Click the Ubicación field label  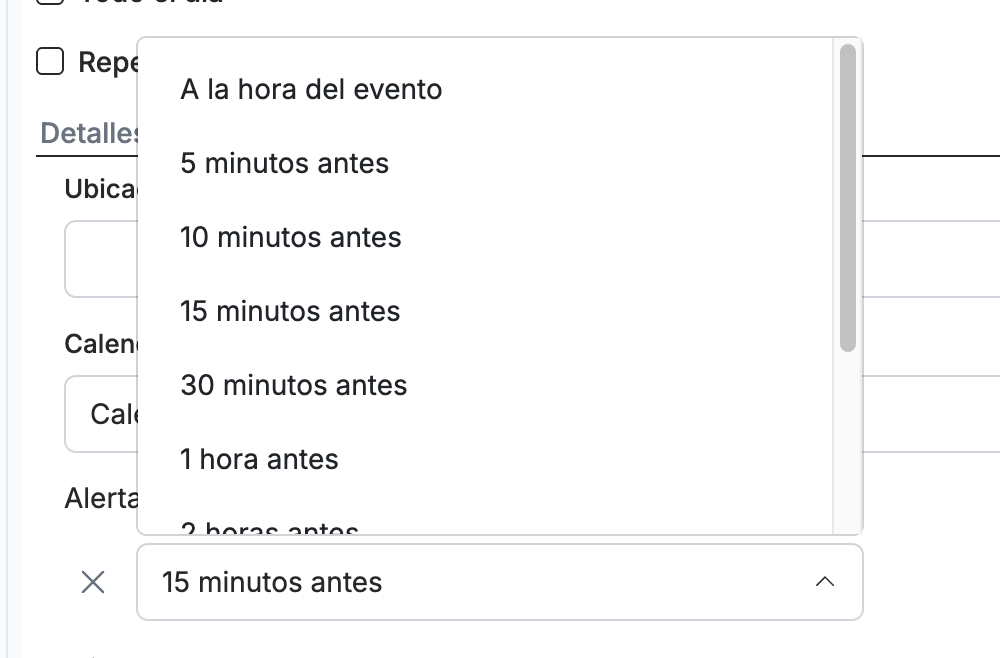(101, 189)
